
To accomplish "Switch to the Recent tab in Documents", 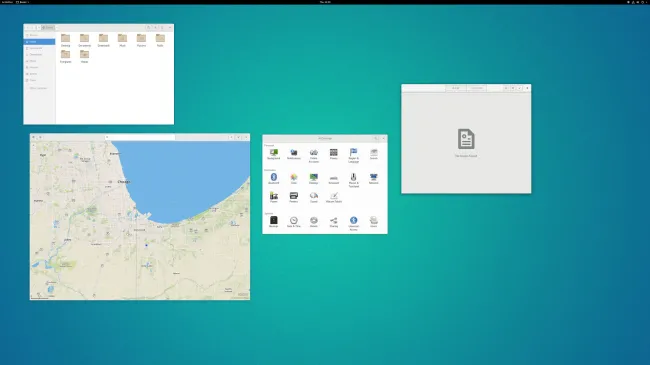I will click(456, 88).
